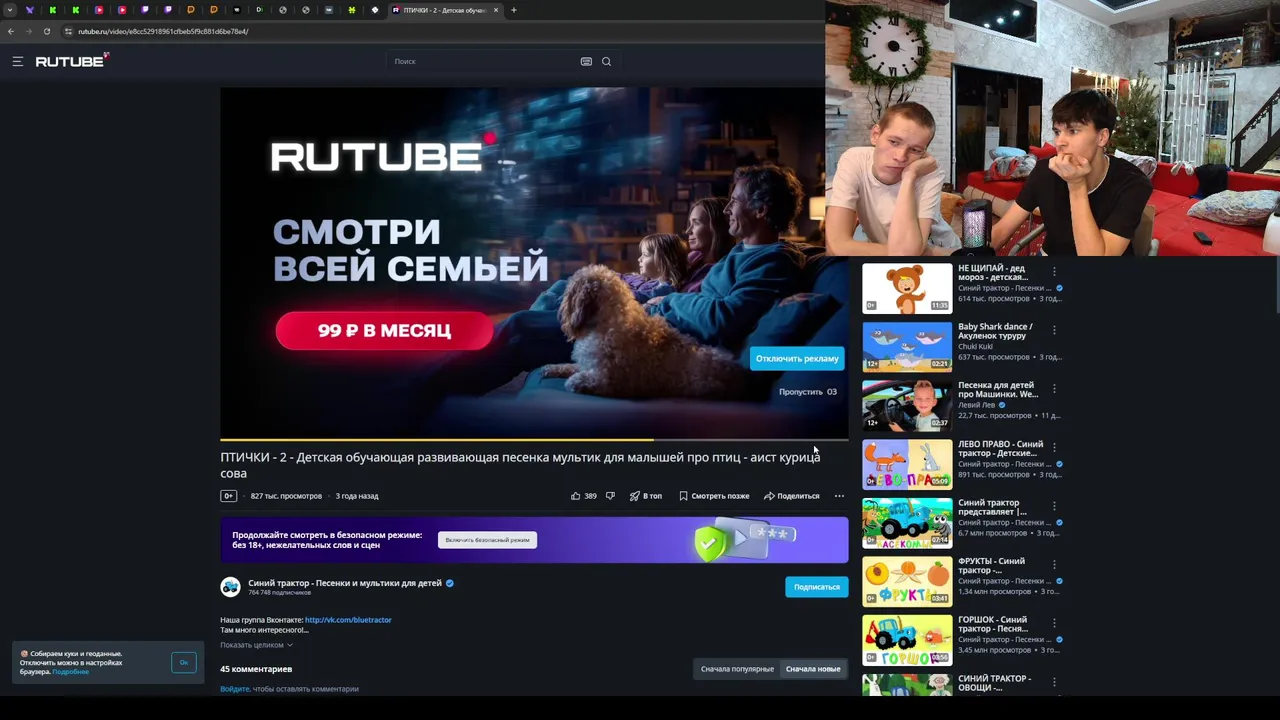Viewport: 1280px width, 720px height.
Task: Open options menu for 'Синий трактор представляет'
Action: [x=1054, y=506]
